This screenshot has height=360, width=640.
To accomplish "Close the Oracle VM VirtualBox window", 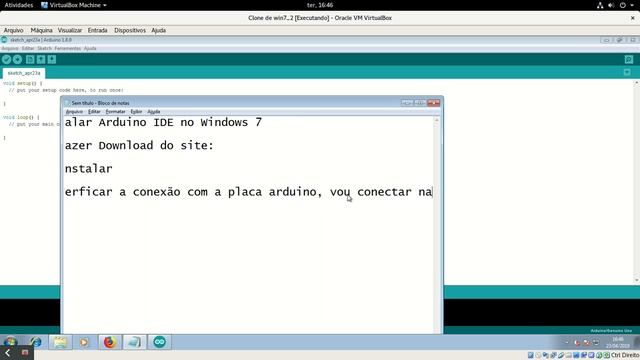I will (633, 18).
